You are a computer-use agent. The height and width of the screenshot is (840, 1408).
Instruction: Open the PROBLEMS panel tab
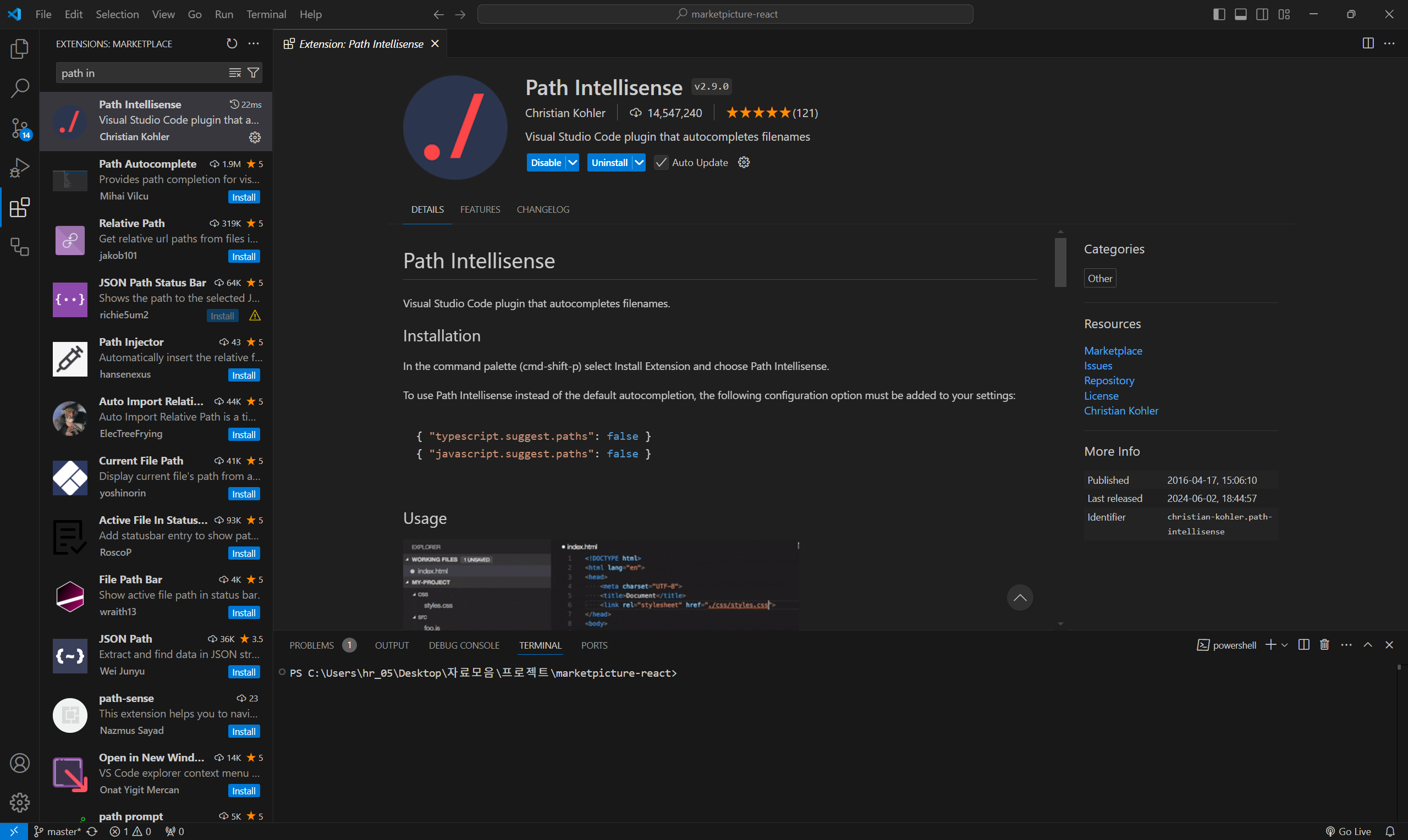[312, 645]
